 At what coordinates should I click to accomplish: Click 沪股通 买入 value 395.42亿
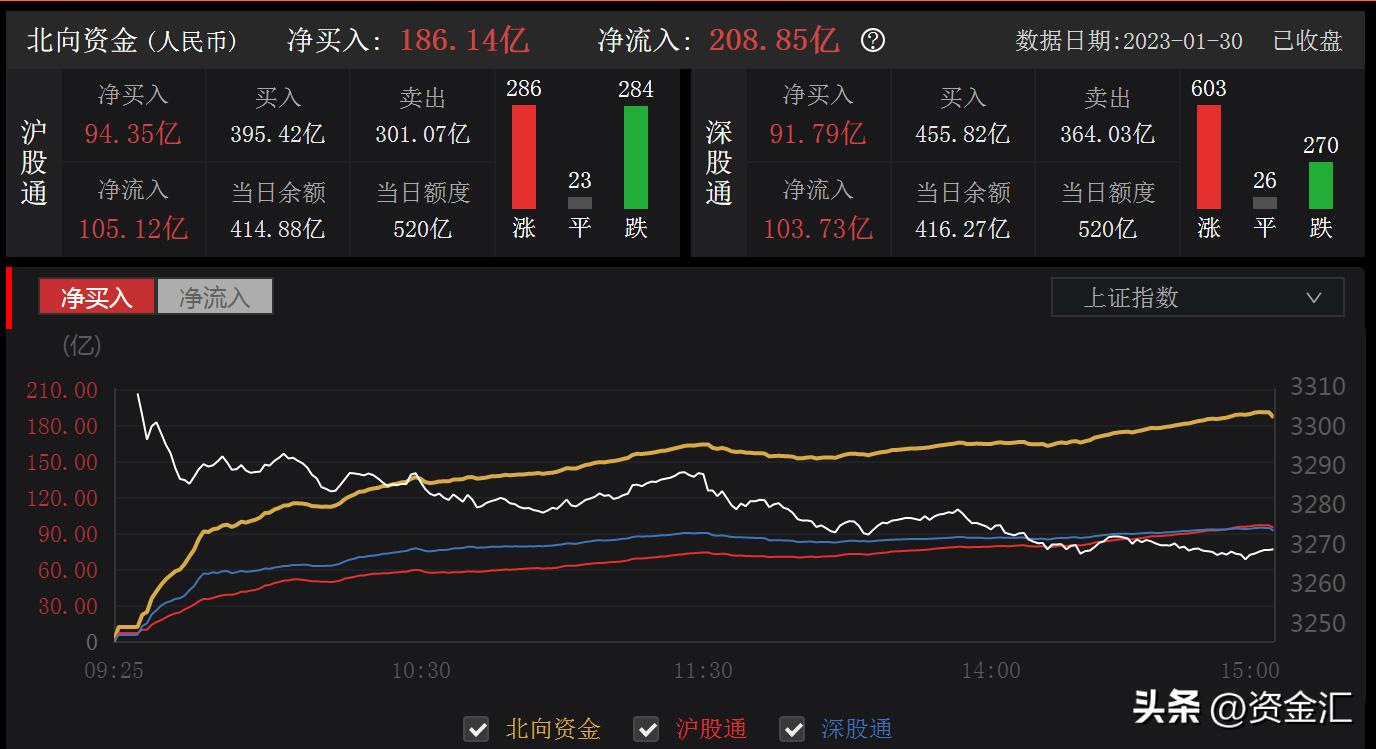tap(278, 133)
